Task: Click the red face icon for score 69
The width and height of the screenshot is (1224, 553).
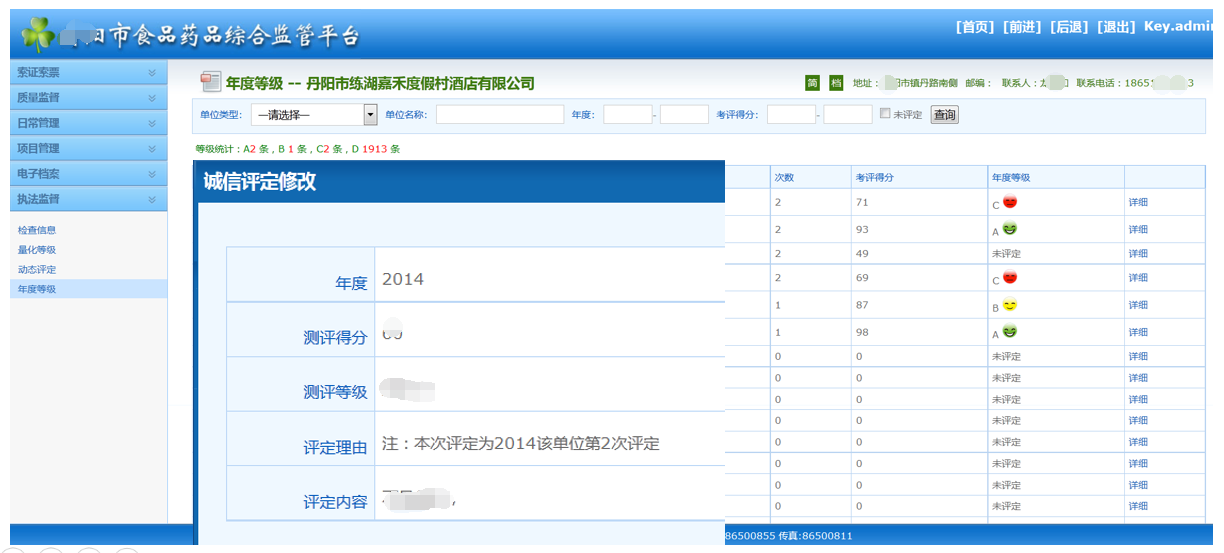Action: click(x=1010, y=277)
